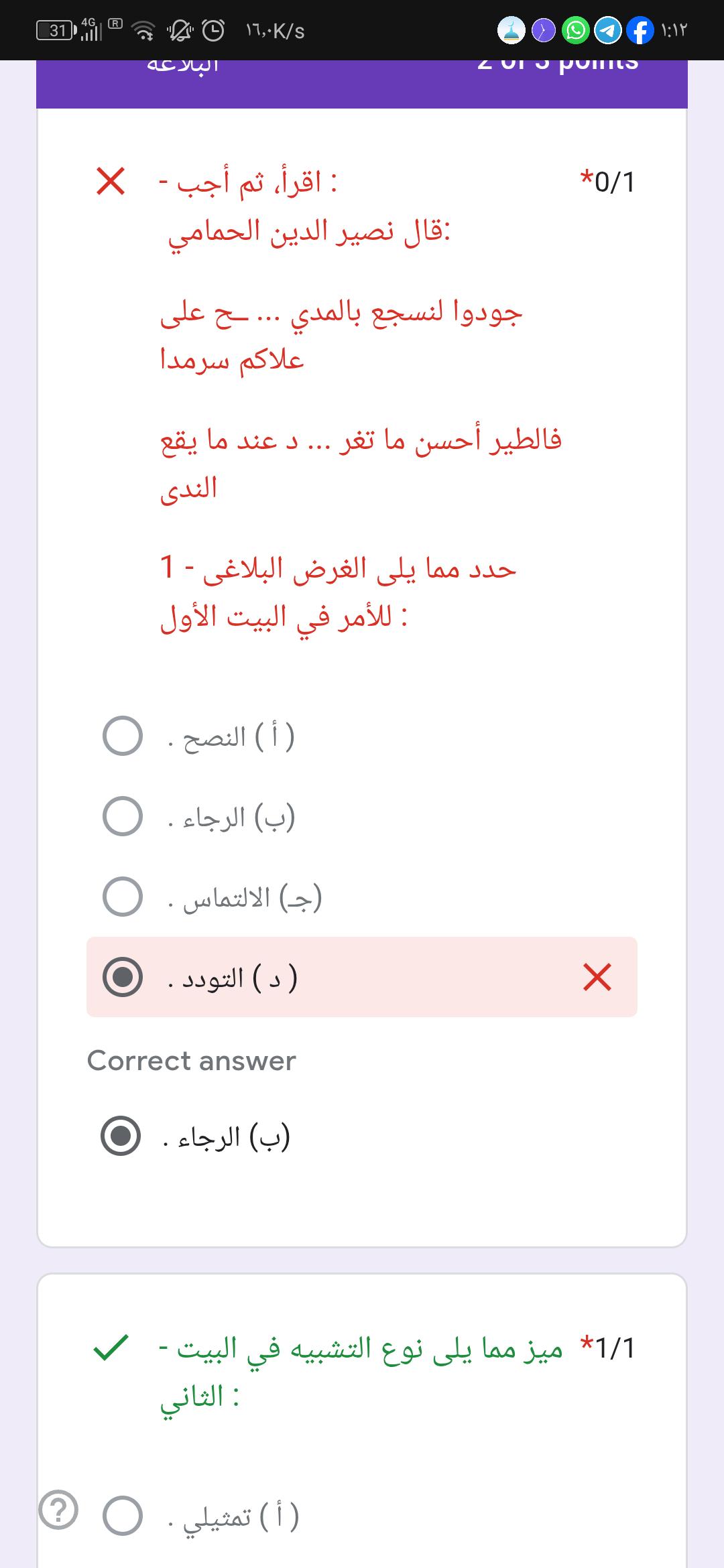Select the chosen option (د) التودد
The image size is (724, 1568).
pyautogui.click(x=123, y=977)
